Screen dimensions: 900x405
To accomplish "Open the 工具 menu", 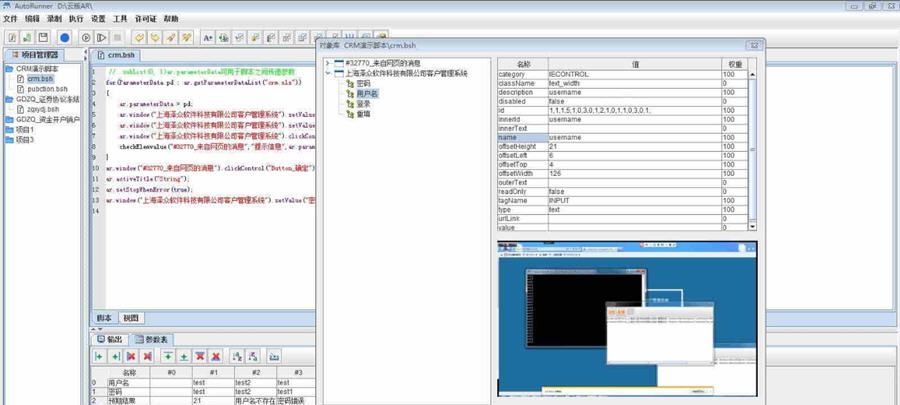I will pos(120,18).
